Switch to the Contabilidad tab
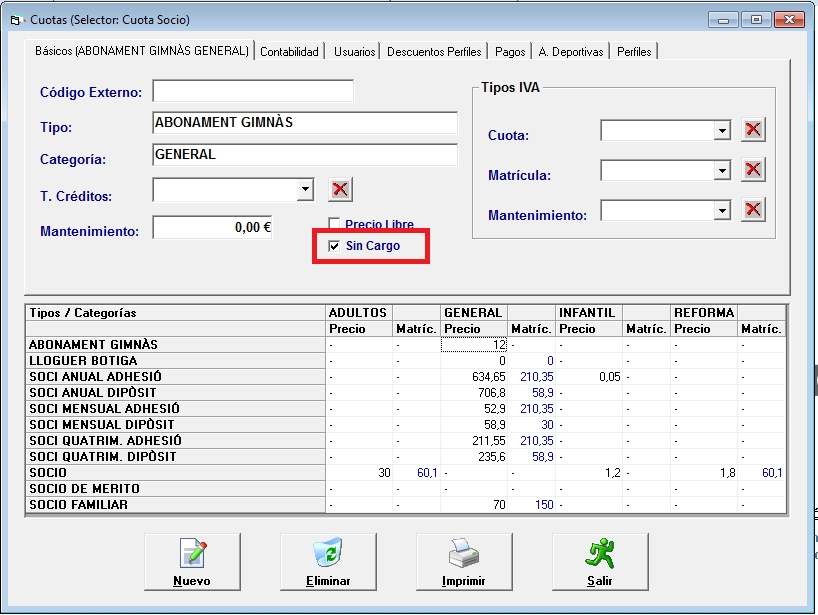The width and height of the screenshot is (818, 615). click(289, 52)
